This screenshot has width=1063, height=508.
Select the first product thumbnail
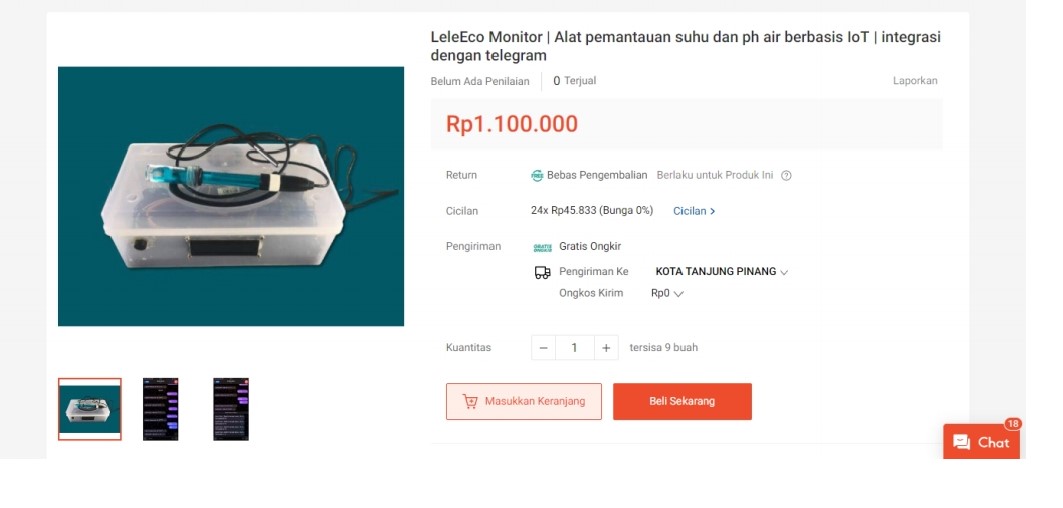coord(90,409)
